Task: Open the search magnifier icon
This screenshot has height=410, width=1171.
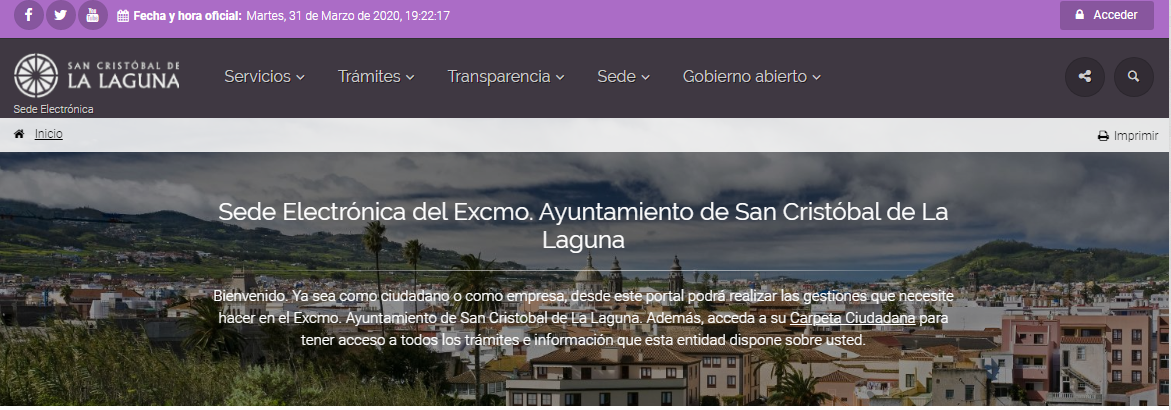Action: pos(1134,76)
